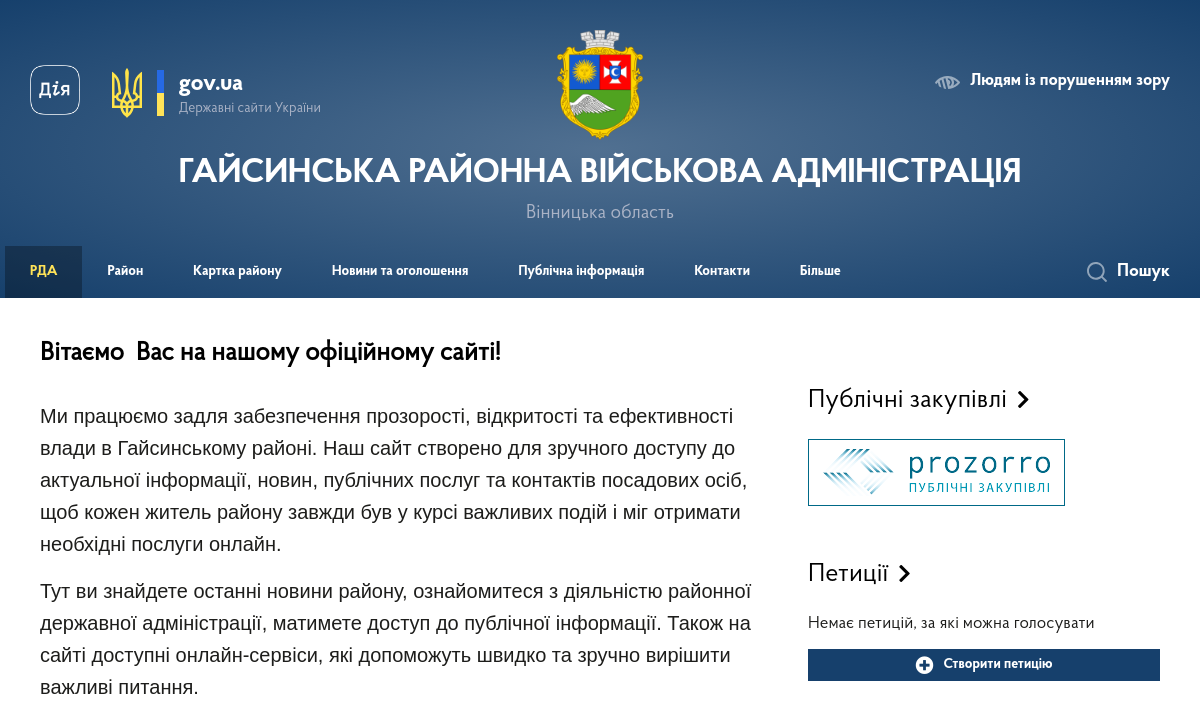Click the magnifying glass search icon
Image resolution: width=1200 pixels, height=720 pixels.
(1097, 272)
